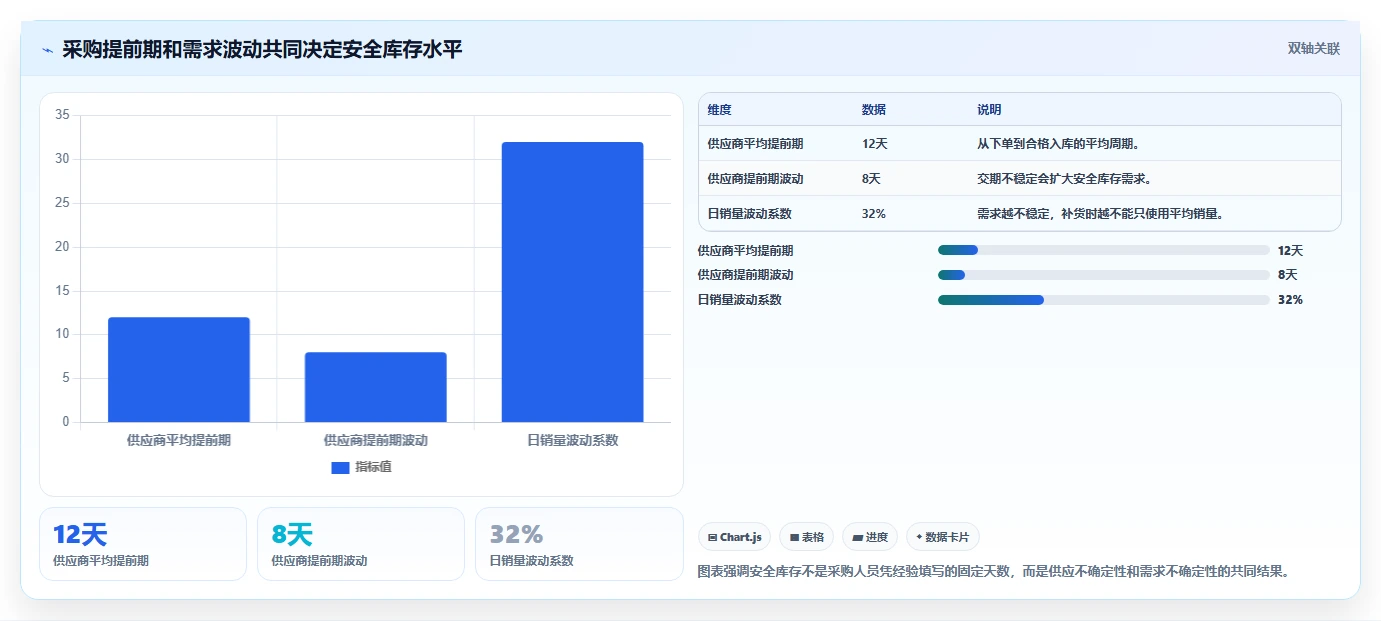Click the 32% table data cell

click(x=873, y=214)
